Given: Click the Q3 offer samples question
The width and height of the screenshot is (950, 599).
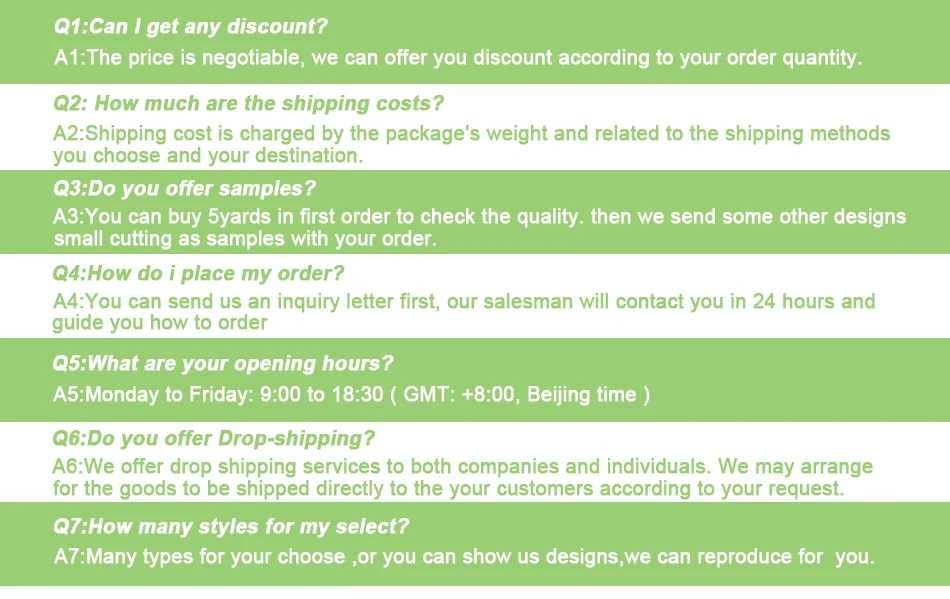Looking at the screenshot, I should coord(184,188).
